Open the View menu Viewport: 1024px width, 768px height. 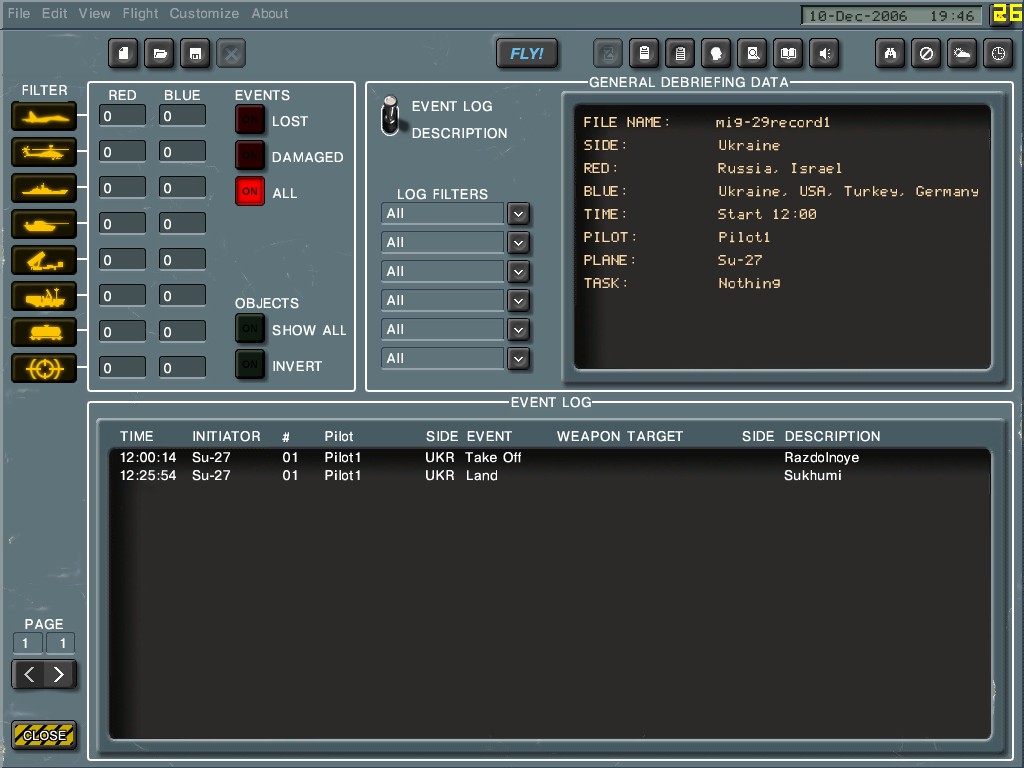[95, 13]
